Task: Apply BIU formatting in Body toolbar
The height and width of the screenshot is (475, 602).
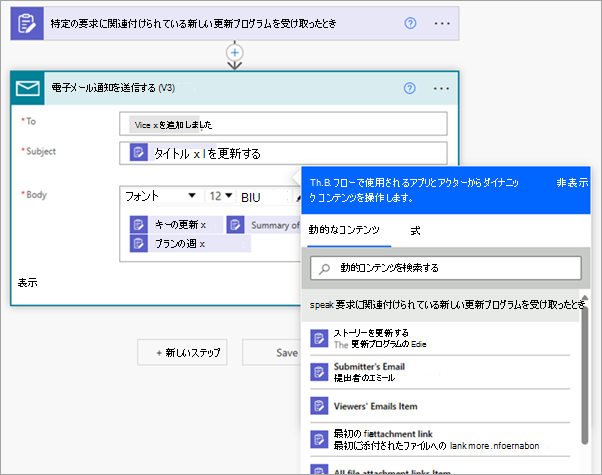Action: click(251, 197)
